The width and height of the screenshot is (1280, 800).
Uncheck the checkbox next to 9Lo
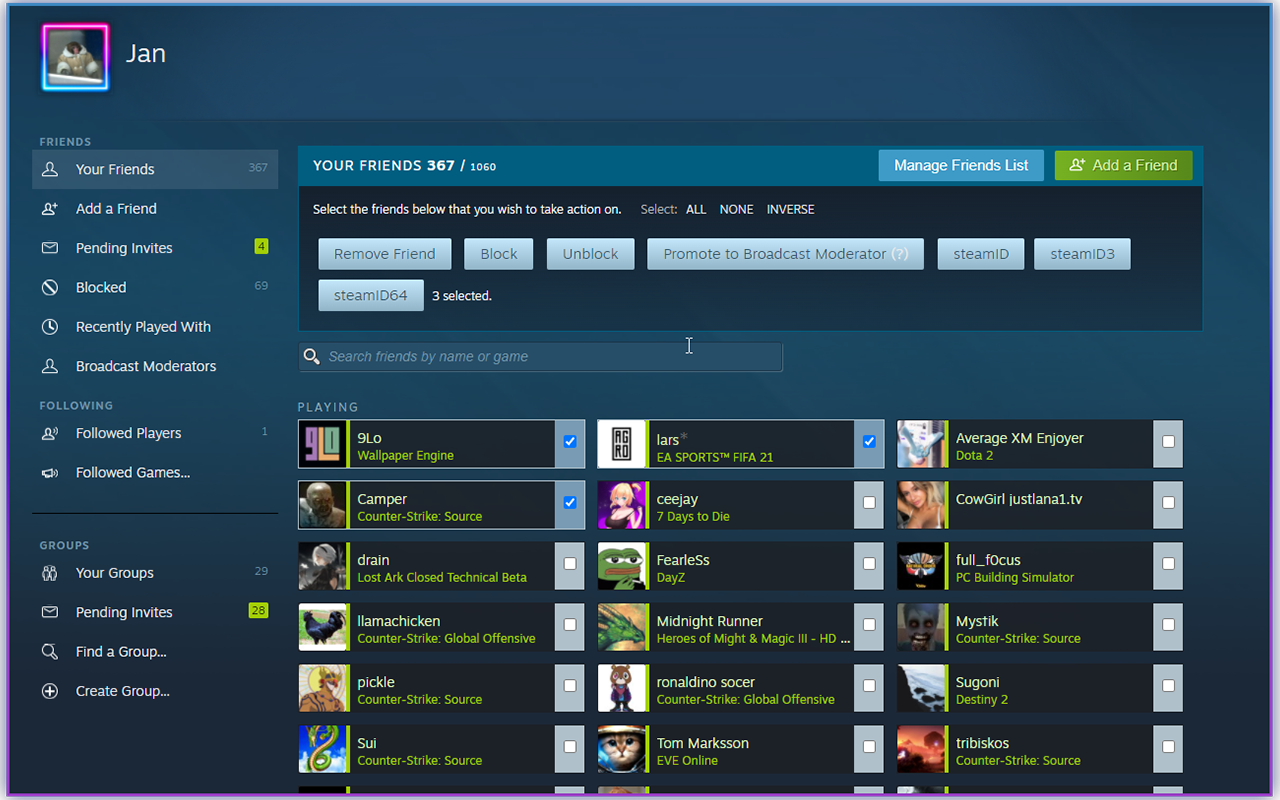coord(569,441)
